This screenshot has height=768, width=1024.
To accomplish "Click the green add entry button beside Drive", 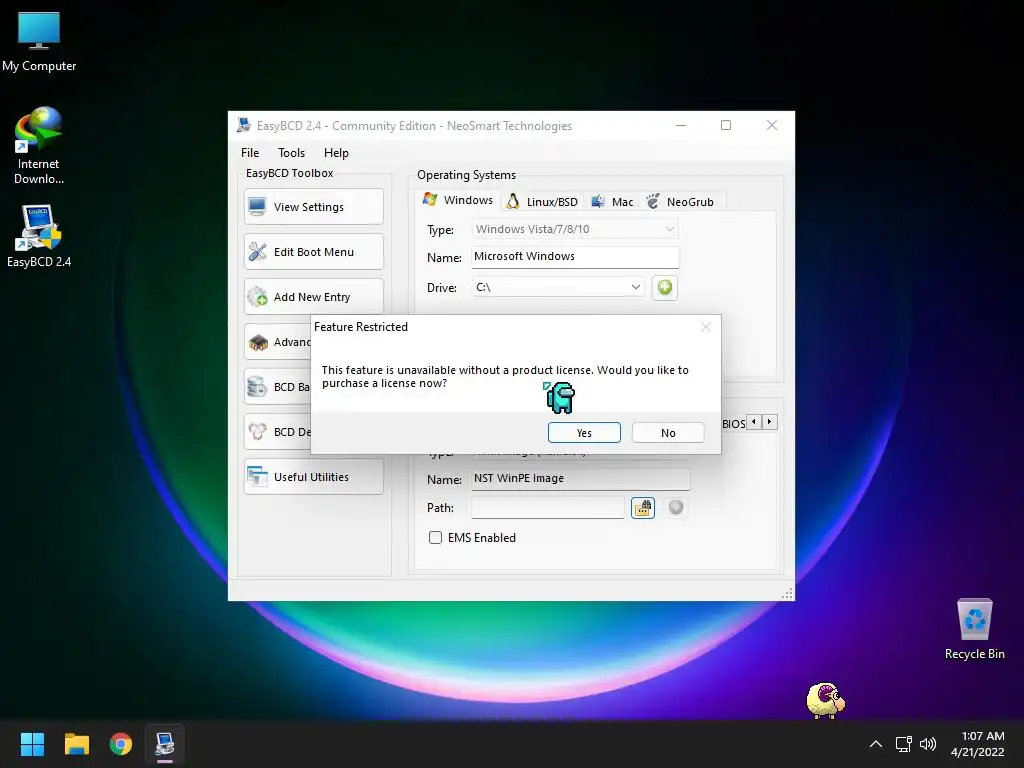I will (665, 287).
